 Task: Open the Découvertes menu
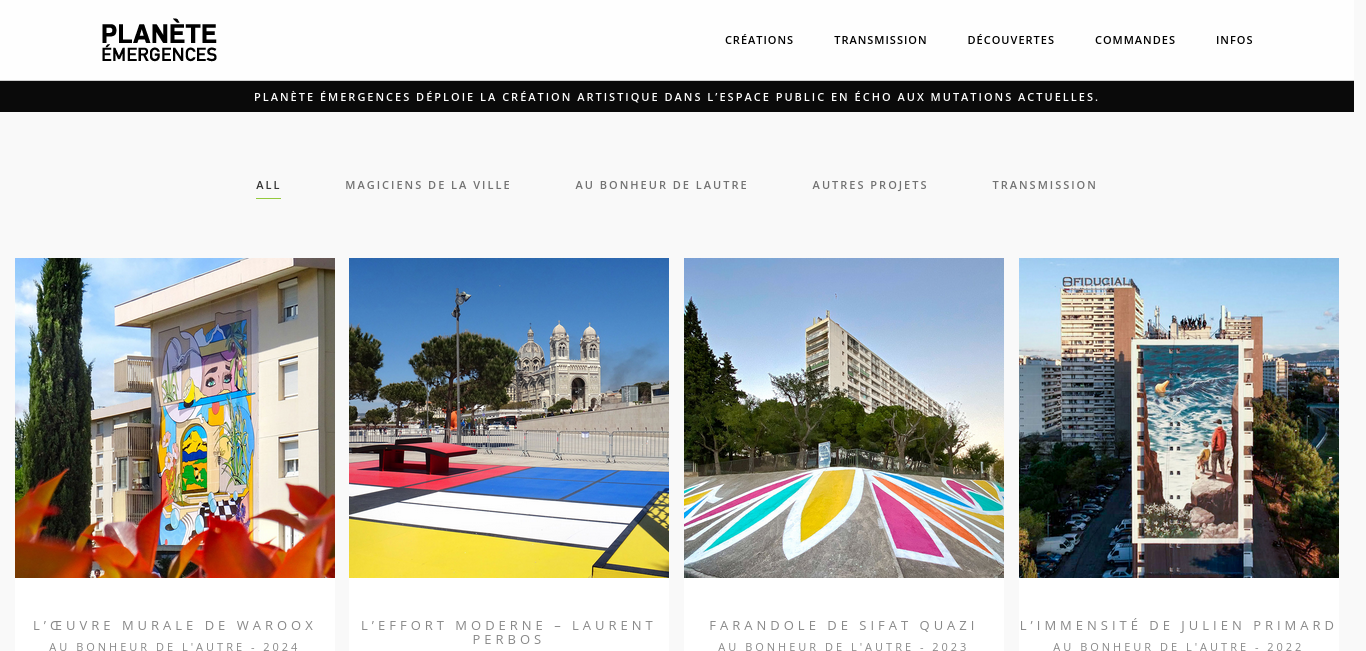(x=1011, y=40)
